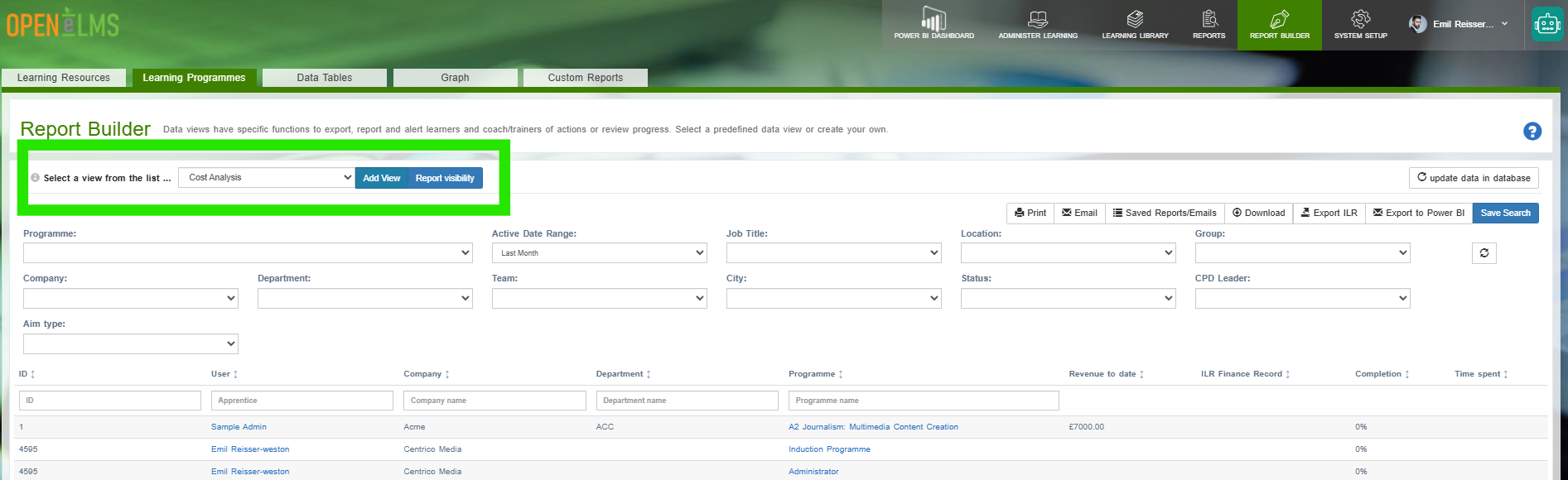Switch to Data Tables tab
The width and height of the screenshot is (1568, 480).
(325, 78)
